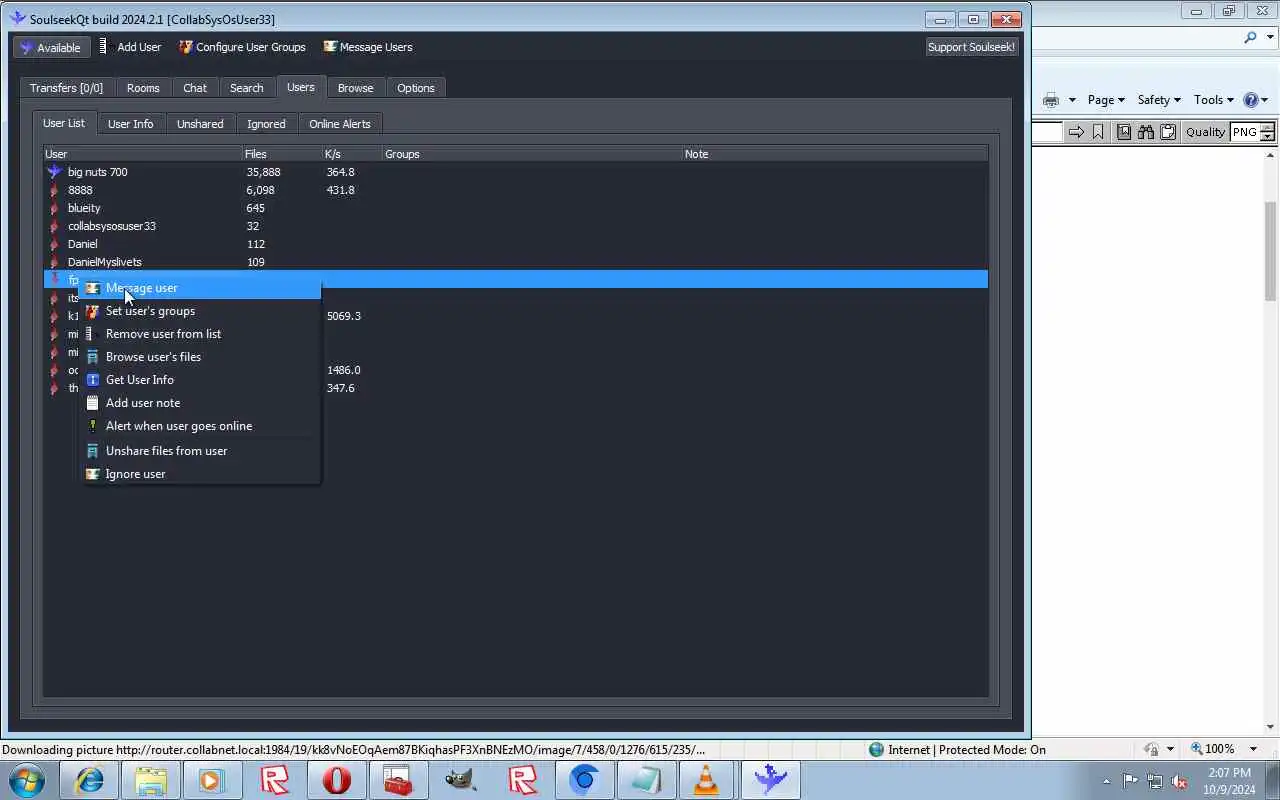Select Remove user from list
This screenshot has height=800, width=1280.
point(200,334)
